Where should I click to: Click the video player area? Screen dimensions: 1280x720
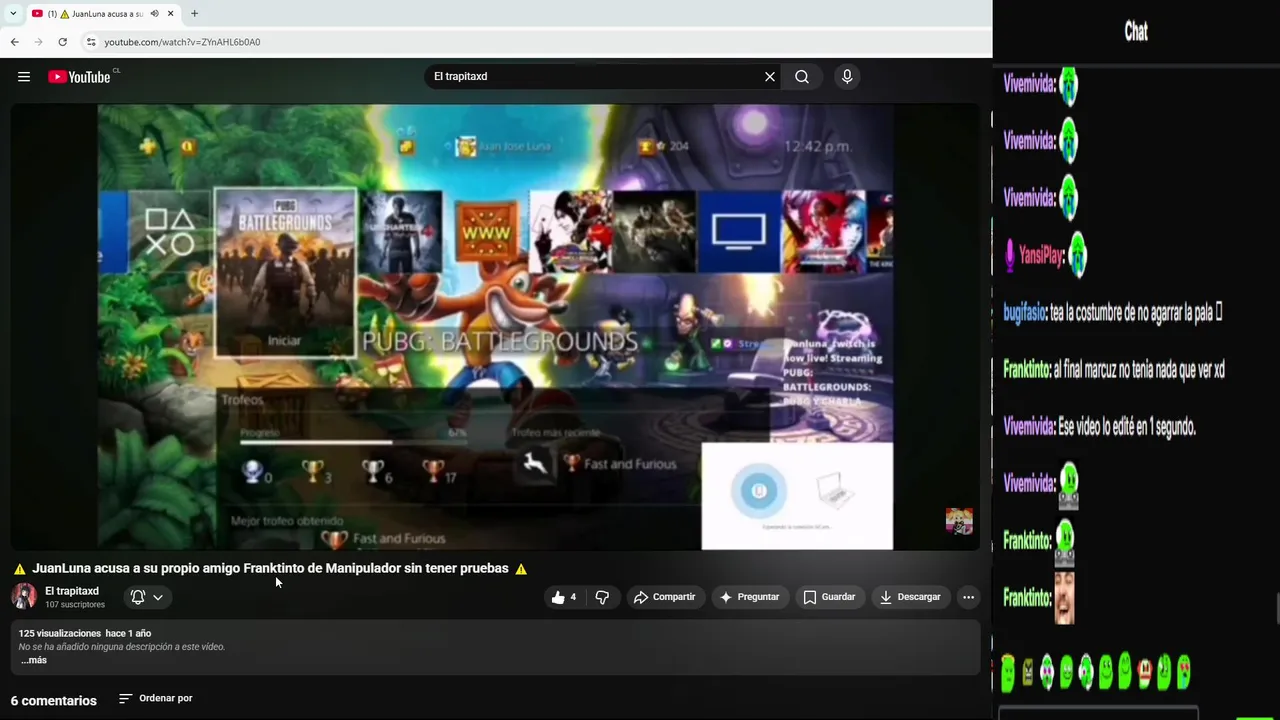click(495, 327)
